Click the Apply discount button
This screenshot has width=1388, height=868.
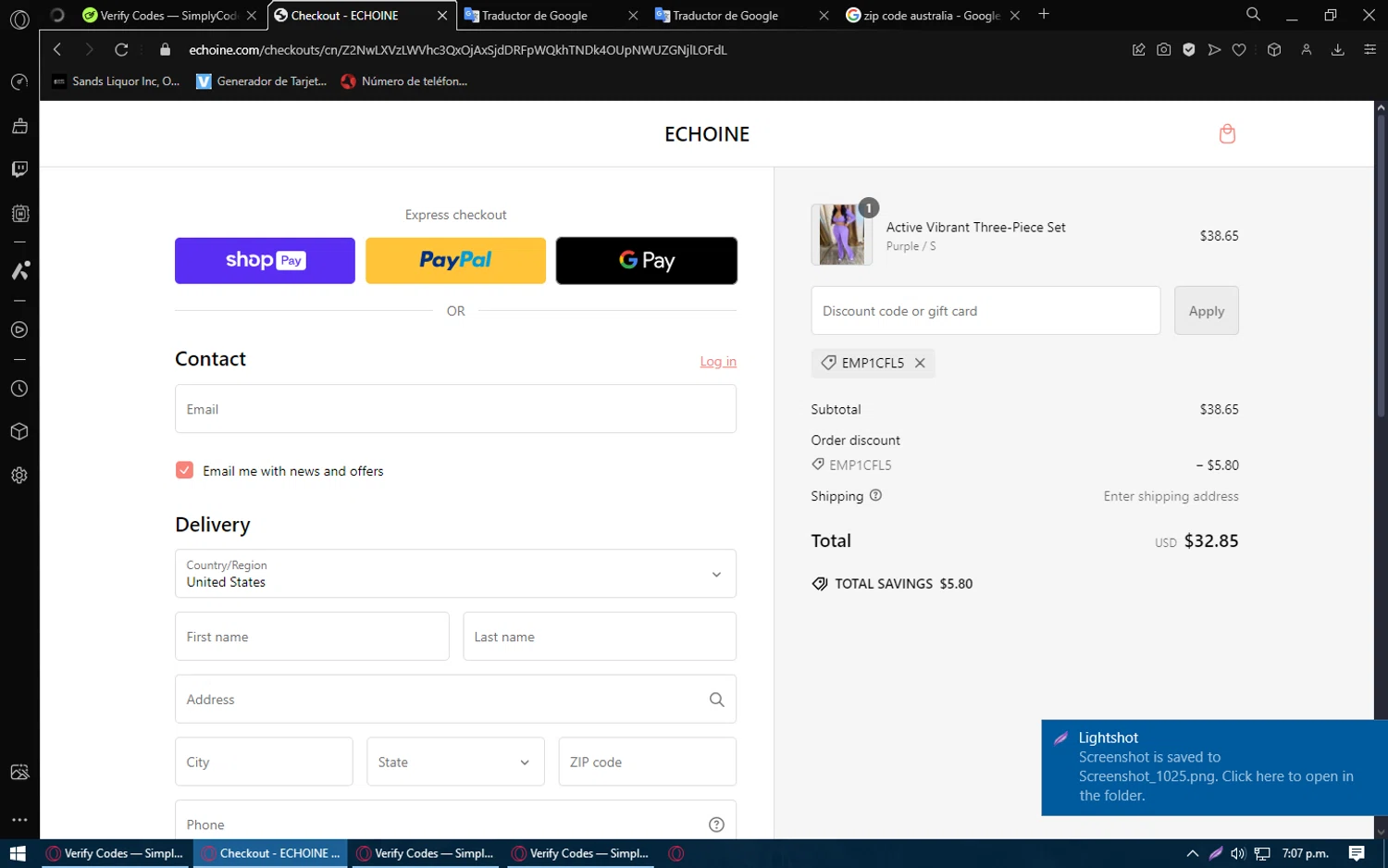coord(1207,311)
